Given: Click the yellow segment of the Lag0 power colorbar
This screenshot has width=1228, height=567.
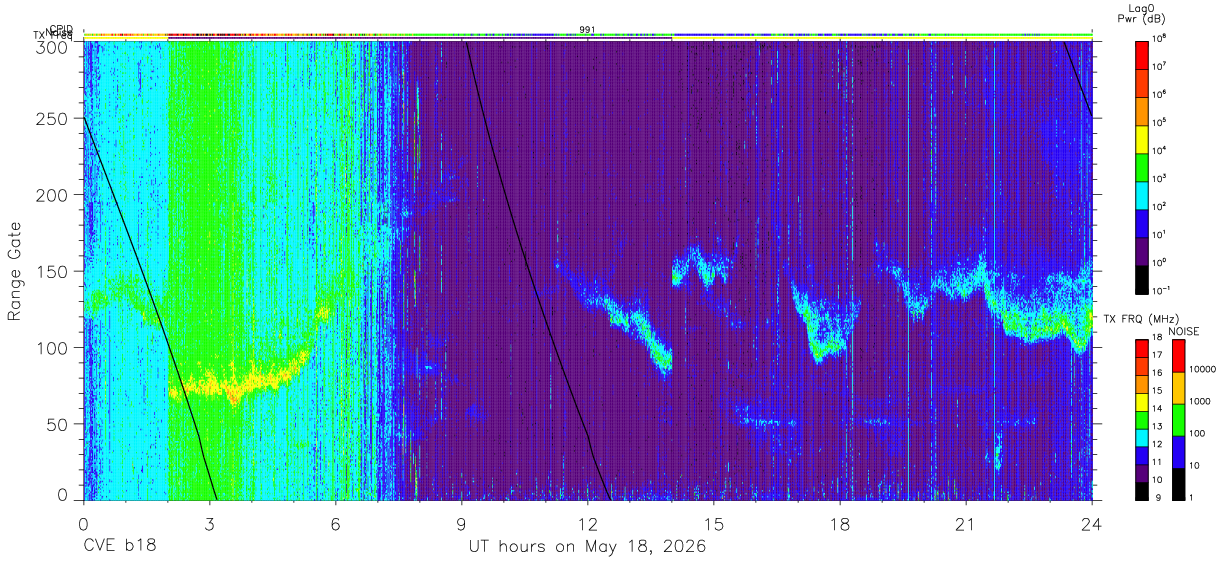Looking at the screenshot, I should pos(1142,137).
